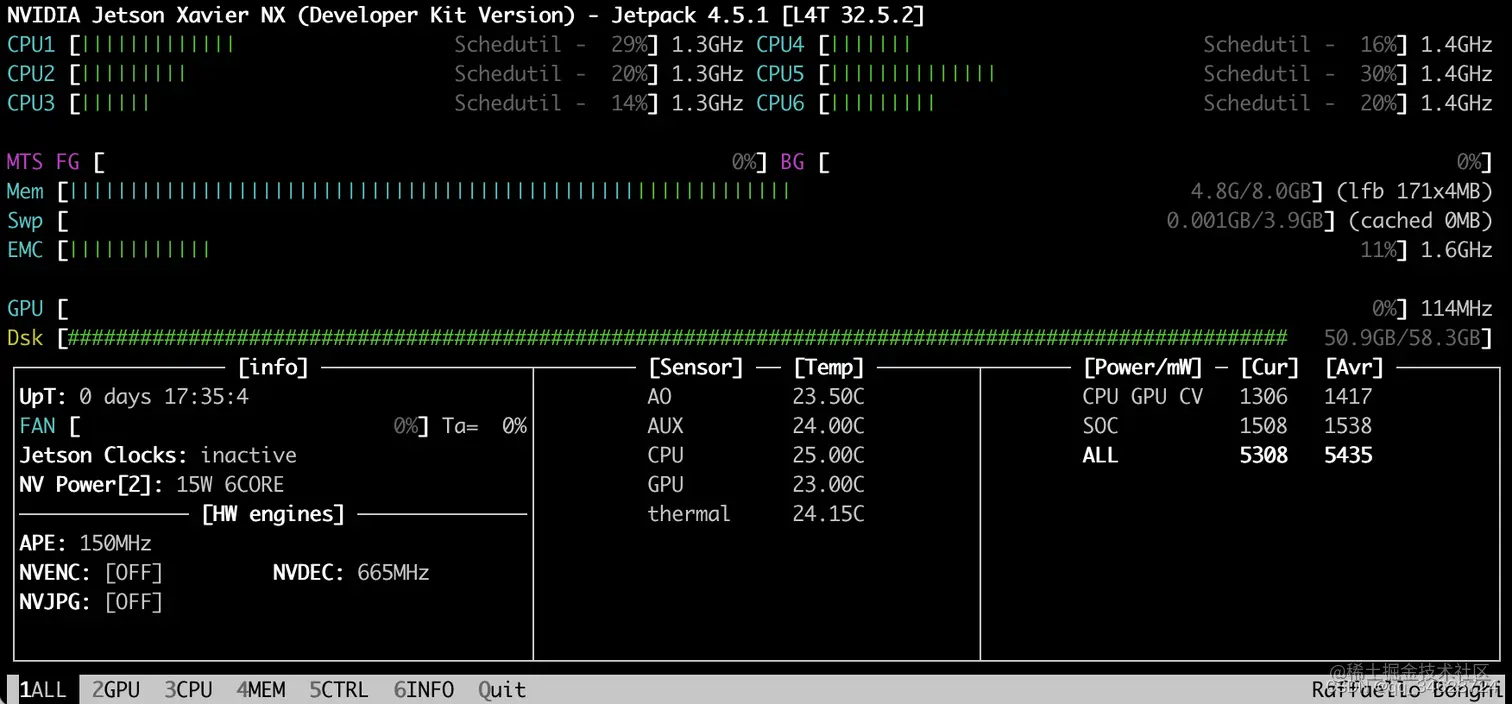Open the 6INFO tab
Image resolution: width=1512 pixels, height=704 pixels.
(424, 690)
